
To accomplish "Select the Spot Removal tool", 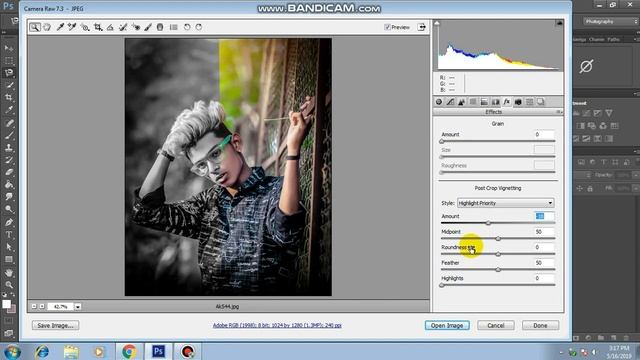I will click(x=123, y=27).
